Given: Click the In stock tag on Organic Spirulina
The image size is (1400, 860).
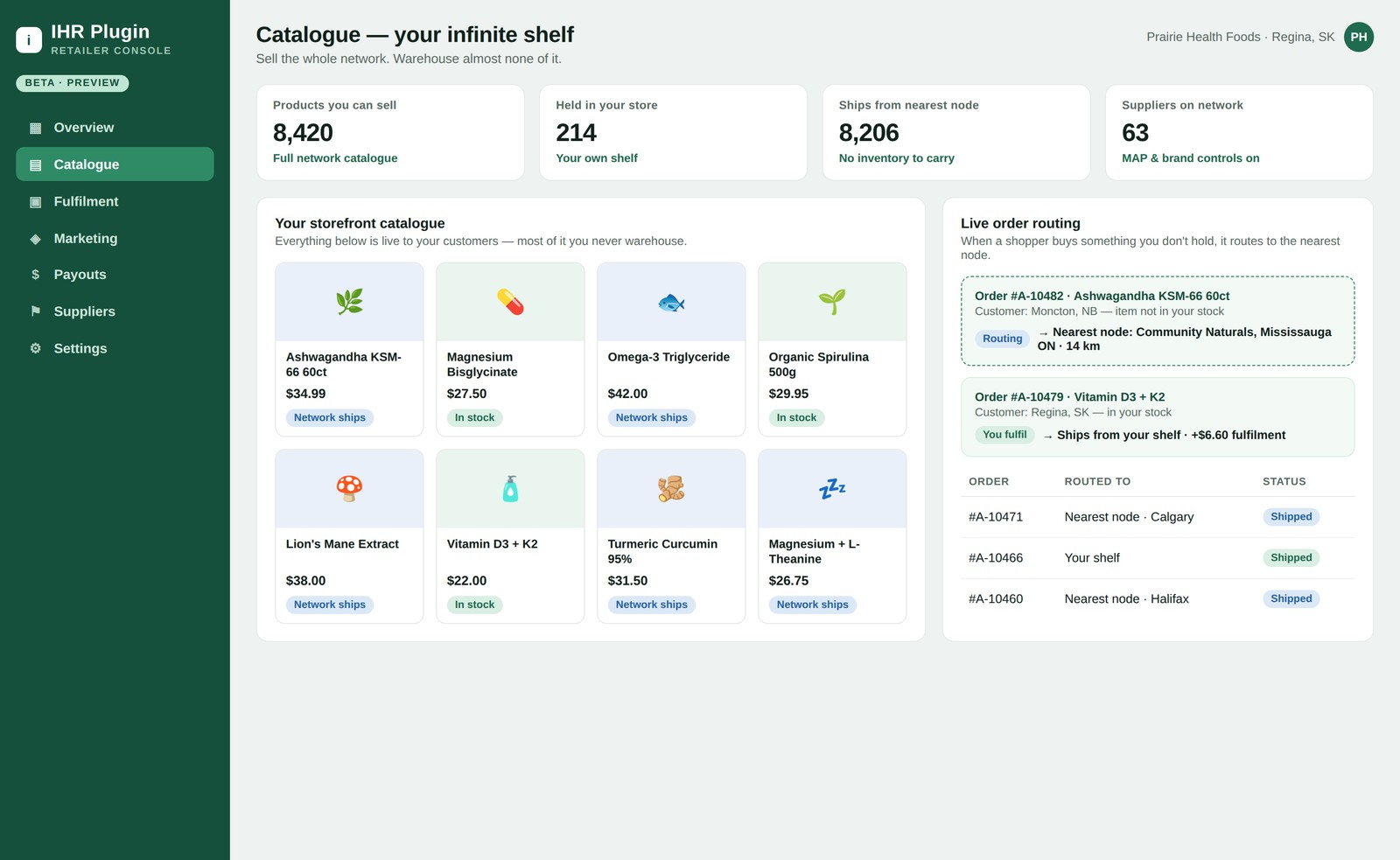Looking at the screenshot, I should [x=796, y=418].
